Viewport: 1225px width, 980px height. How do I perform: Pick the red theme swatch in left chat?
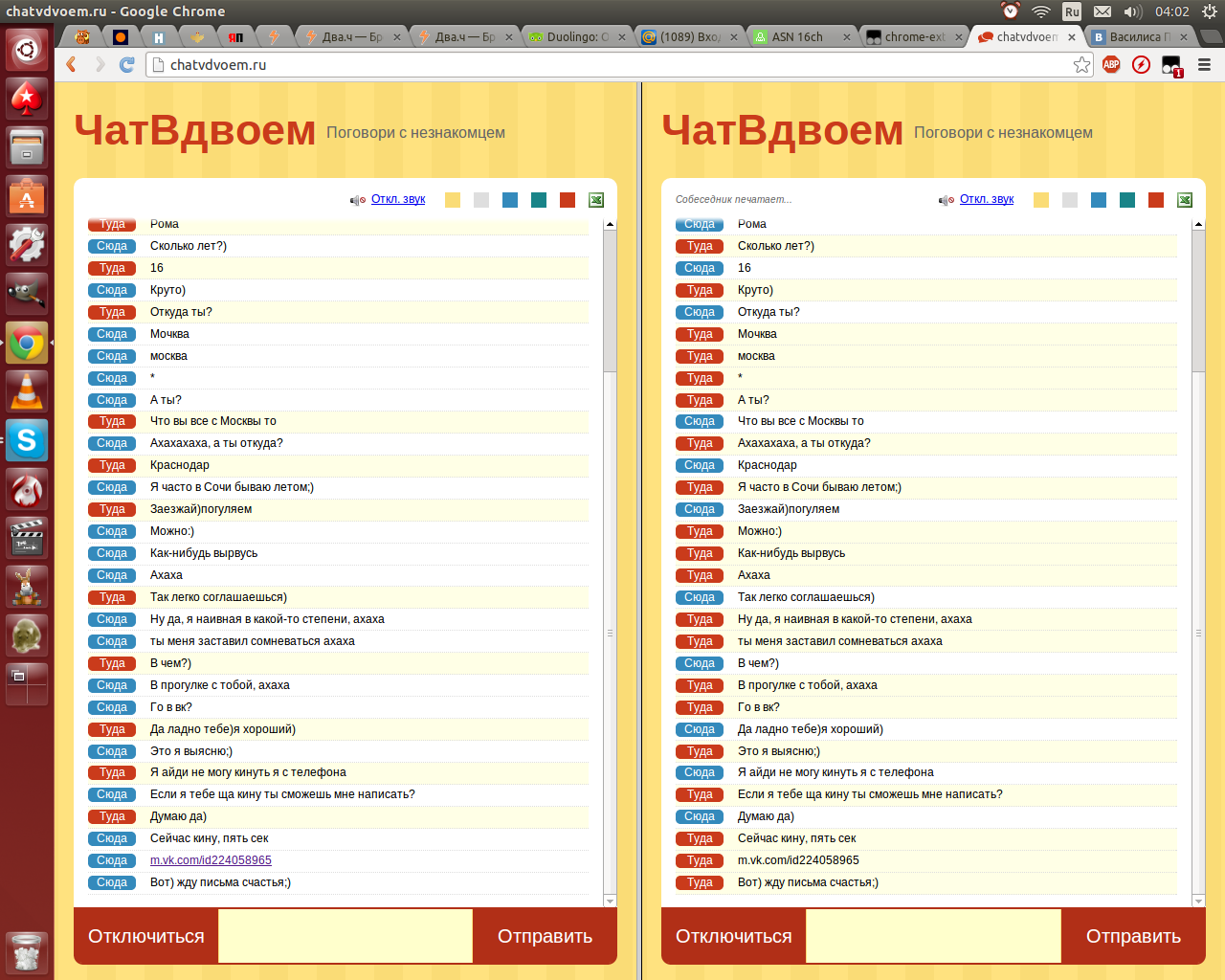(x=568, y=200)
